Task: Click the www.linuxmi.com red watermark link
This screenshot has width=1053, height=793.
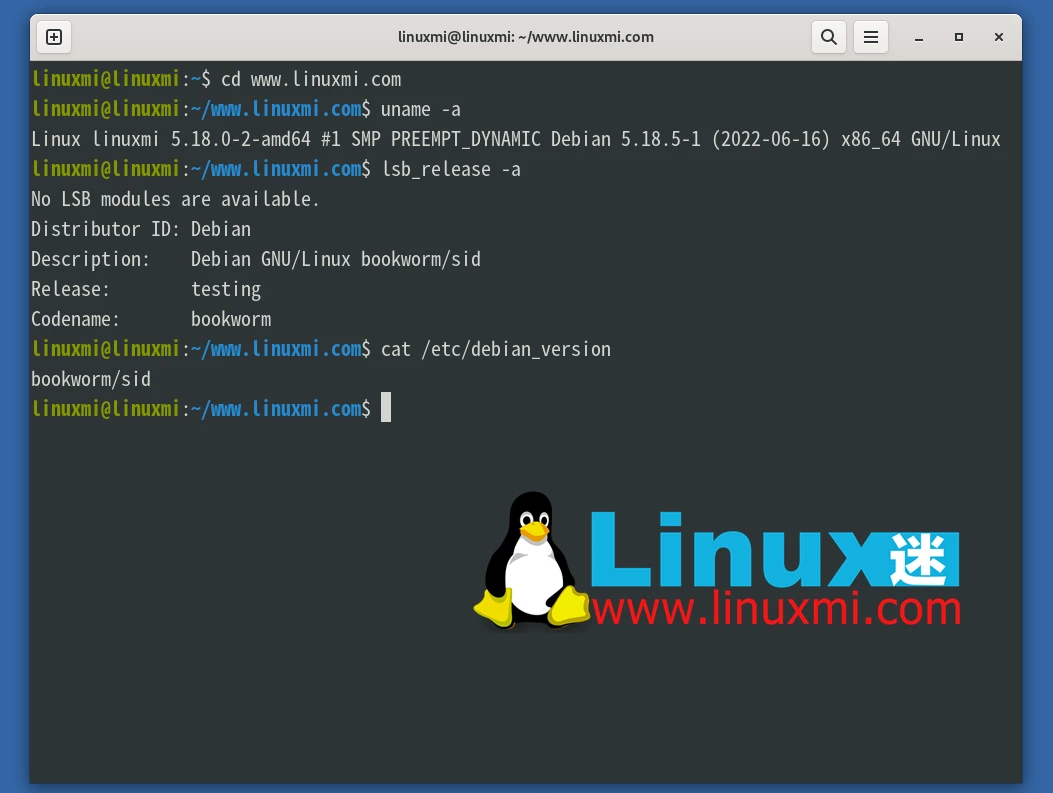Action: pos(775,607)
